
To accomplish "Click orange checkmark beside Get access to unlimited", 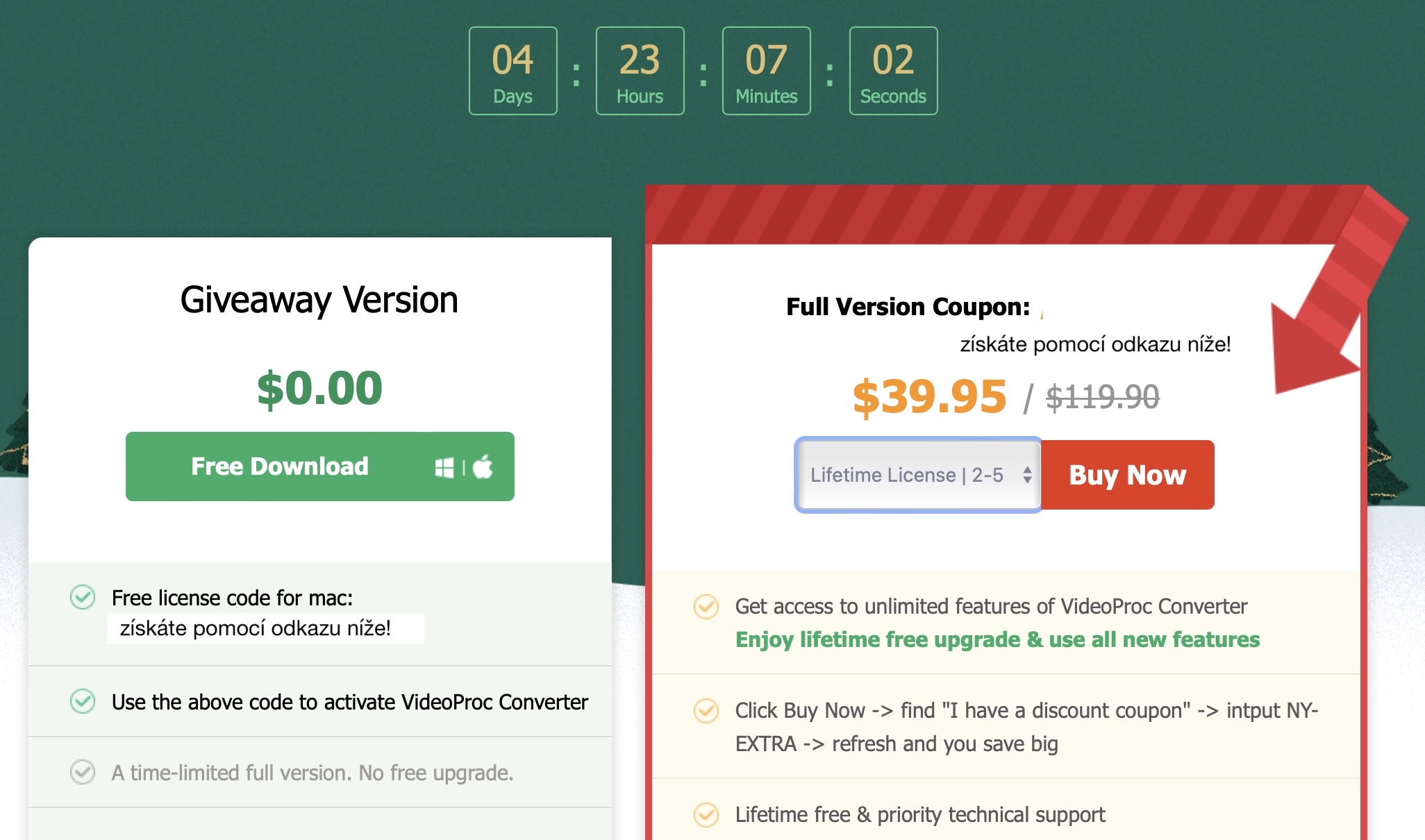I will (x=706, y=606).
